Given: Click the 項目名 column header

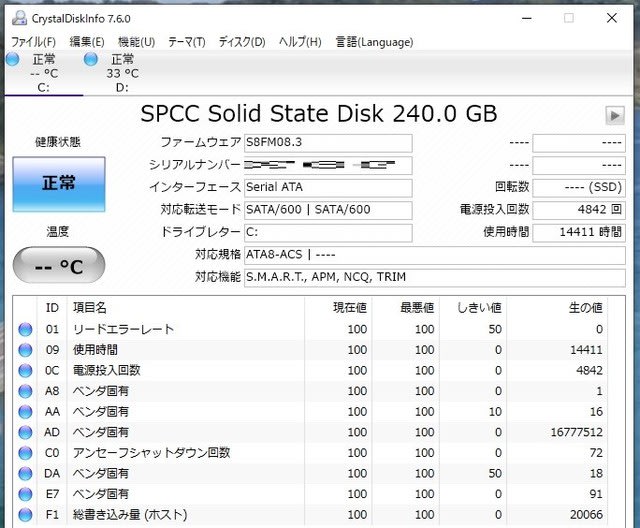Looking at the screenshot, I should coord(186,308).
